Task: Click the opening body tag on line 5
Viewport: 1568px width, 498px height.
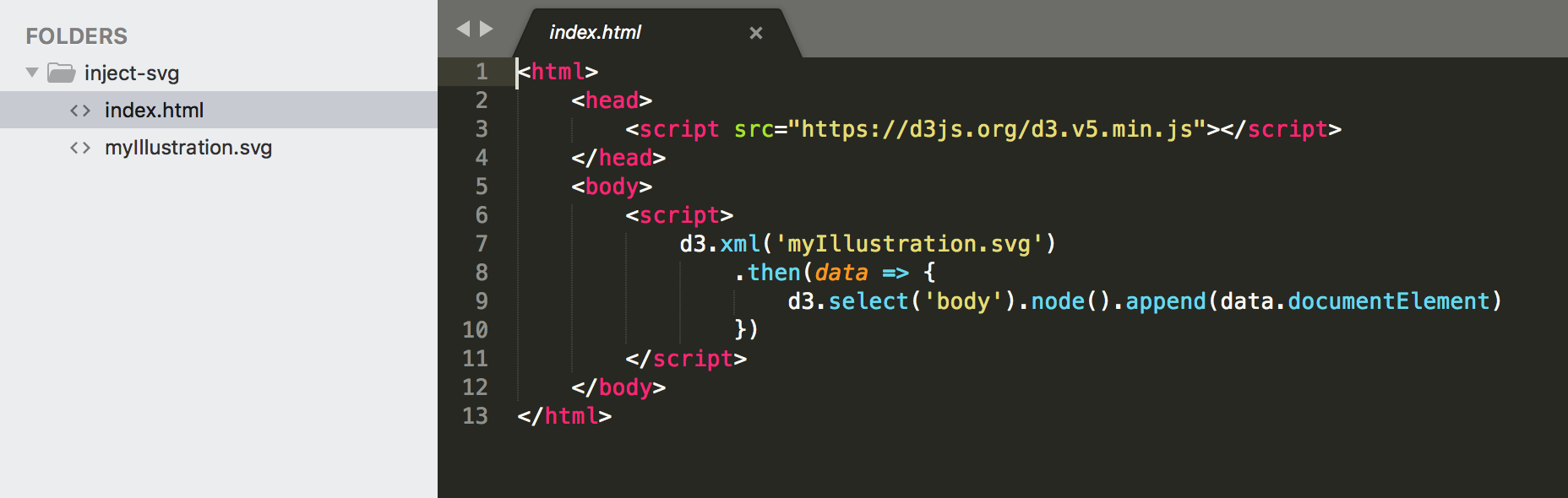Action: click(x=612, y=187)
